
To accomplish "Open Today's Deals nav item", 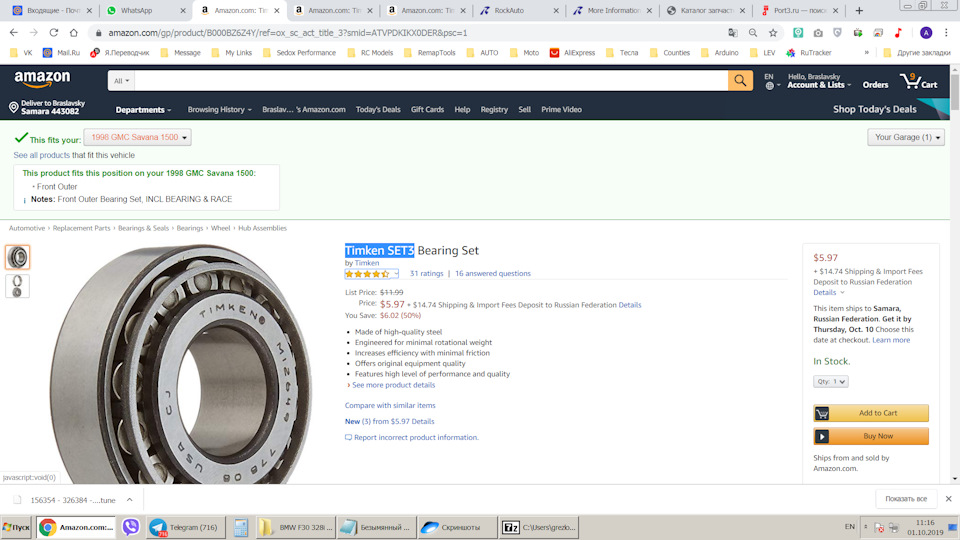I will [378, 110].
